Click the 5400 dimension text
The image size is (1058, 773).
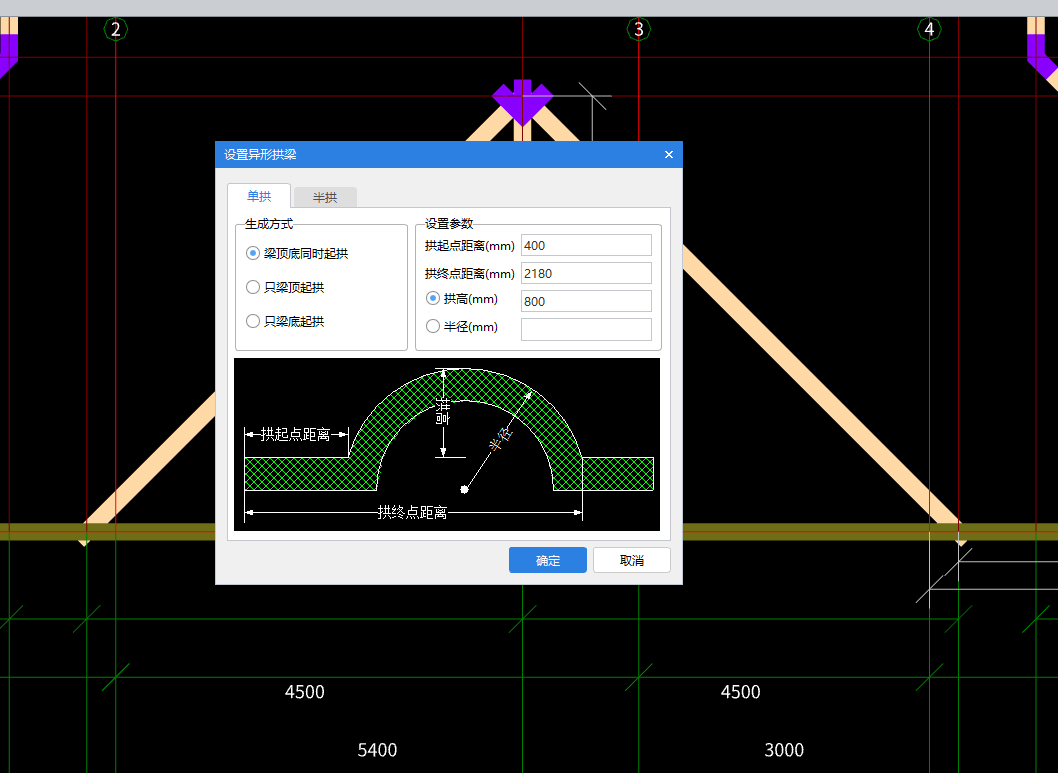(377, 750)
